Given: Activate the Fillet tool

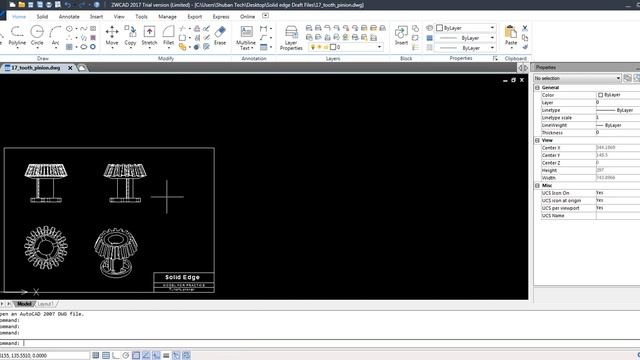Looking at the screenshot, I should pyautogui.click(x=168, y=36).
